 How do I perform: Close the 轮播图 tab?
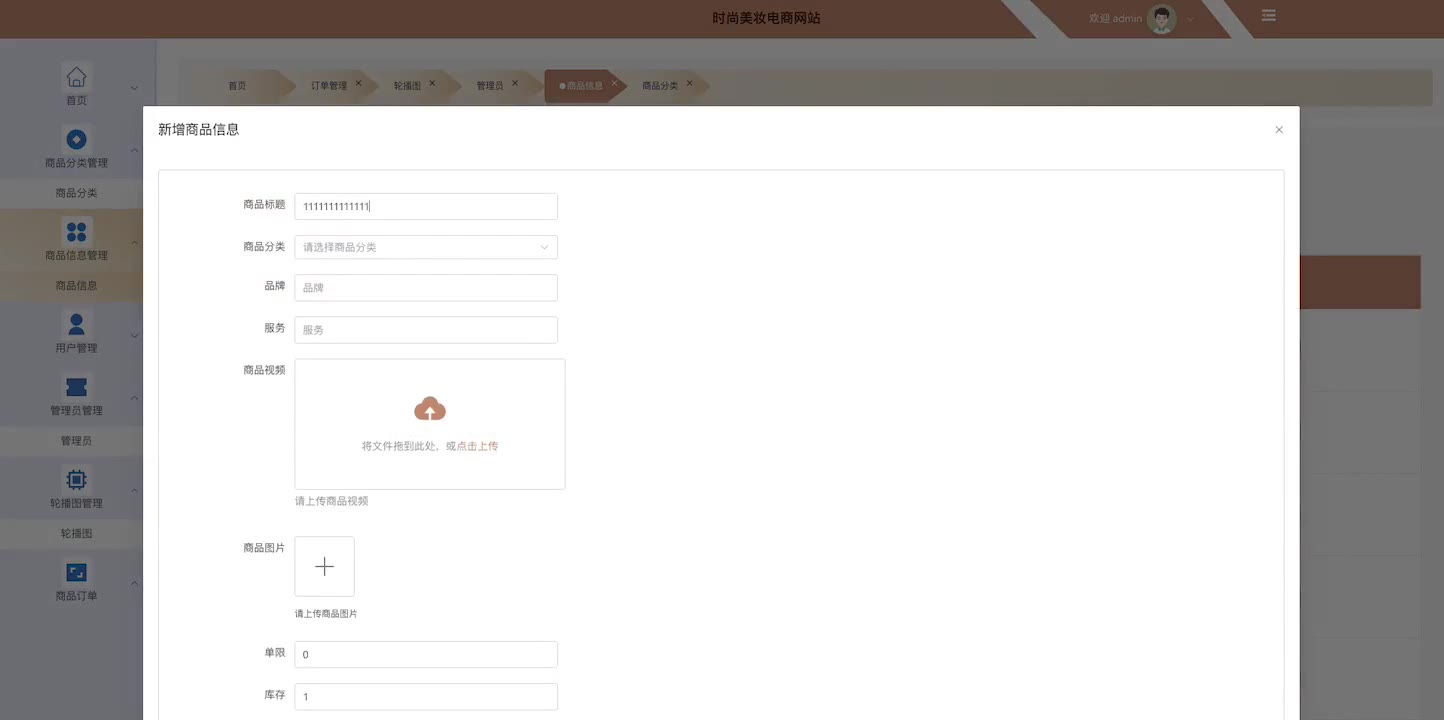(x=432, y=83)
